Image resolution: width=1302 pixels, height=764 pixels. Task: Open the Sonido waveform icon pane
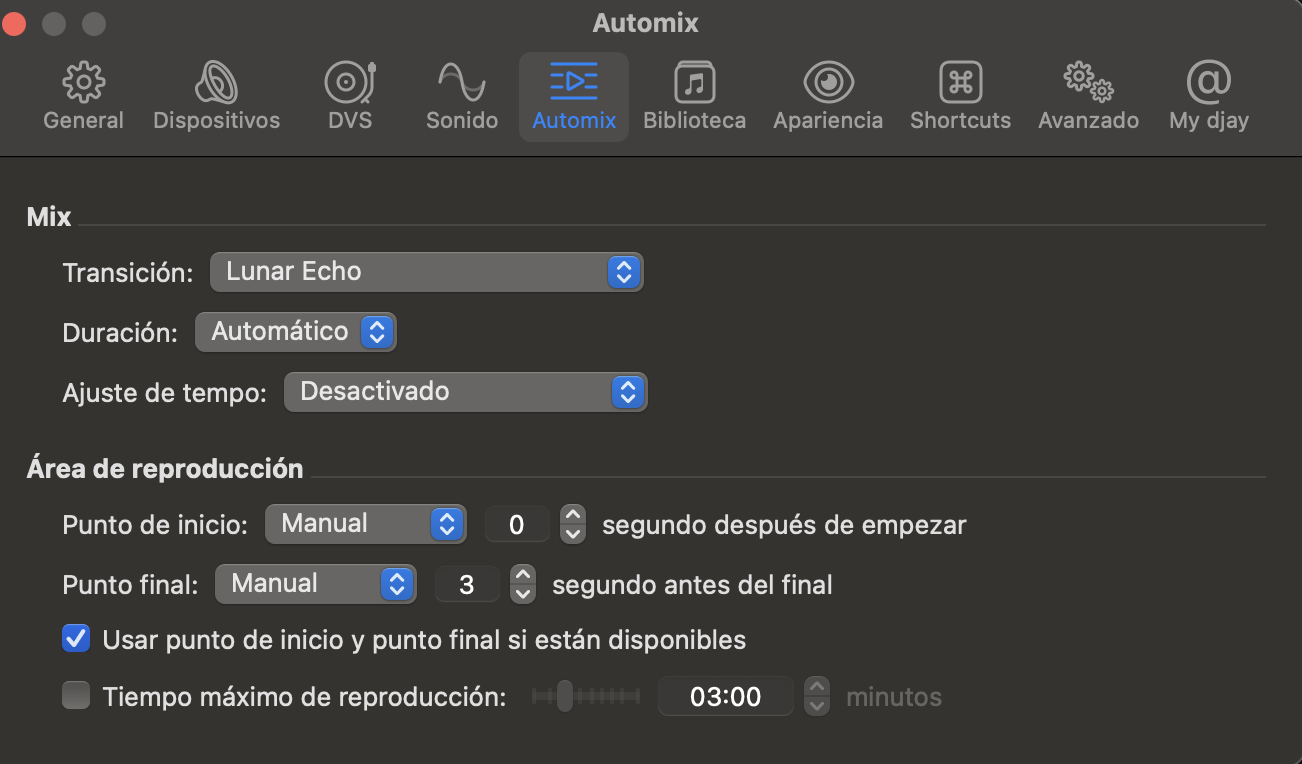point(462,96)
